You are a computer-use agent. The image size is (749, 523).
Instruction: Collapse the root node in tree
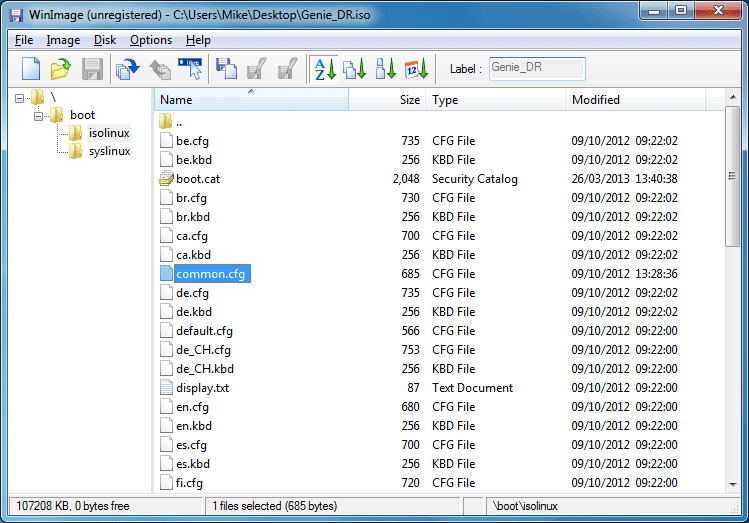(20, 98)
